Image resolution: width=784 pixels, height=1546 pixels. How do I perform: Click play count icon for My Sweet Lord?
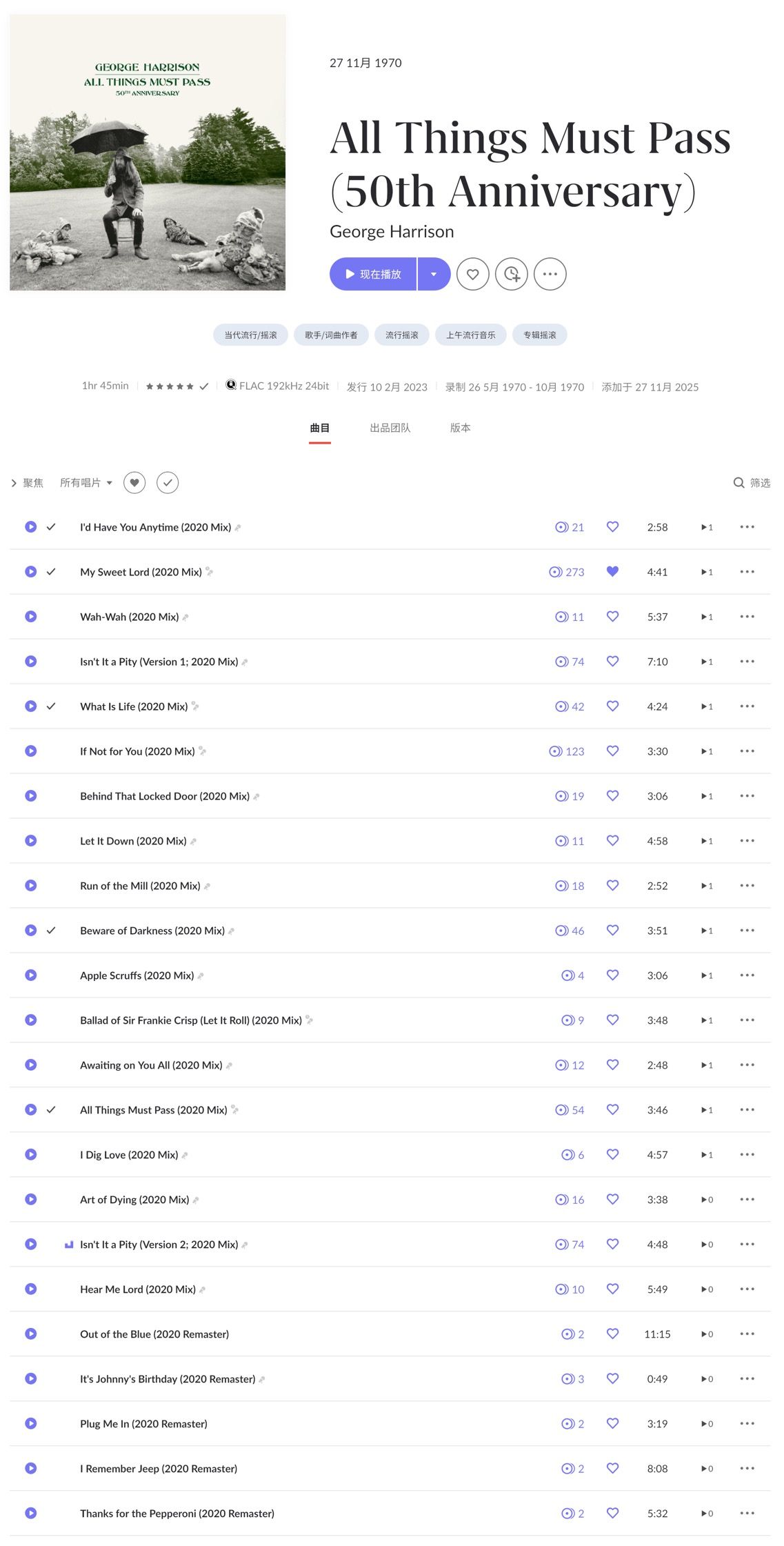click(556, 572)
